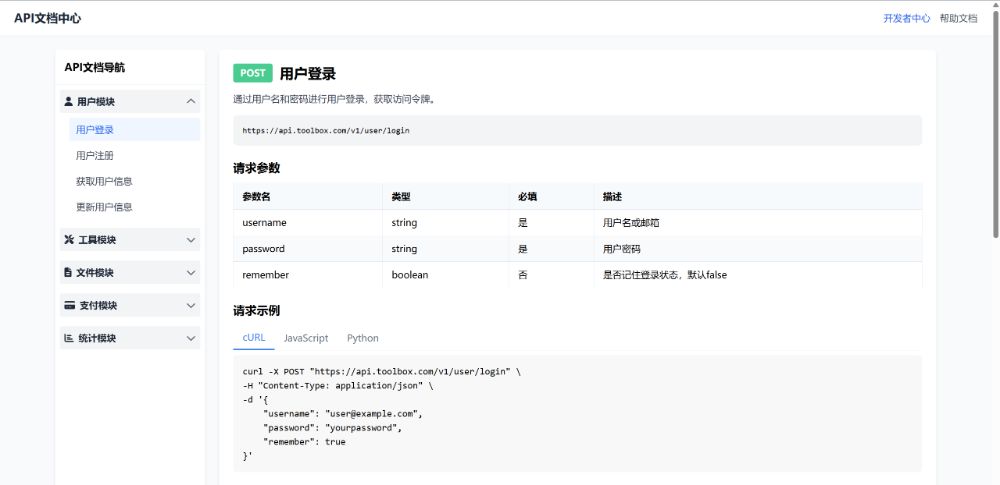
Task: Click the 工具模块 tools icon
Action: click(69, 240)
